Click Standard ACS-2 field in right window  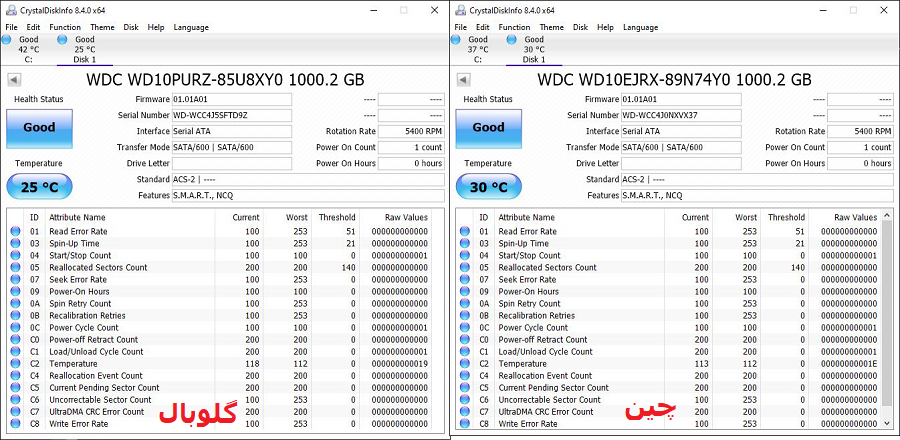758,180
